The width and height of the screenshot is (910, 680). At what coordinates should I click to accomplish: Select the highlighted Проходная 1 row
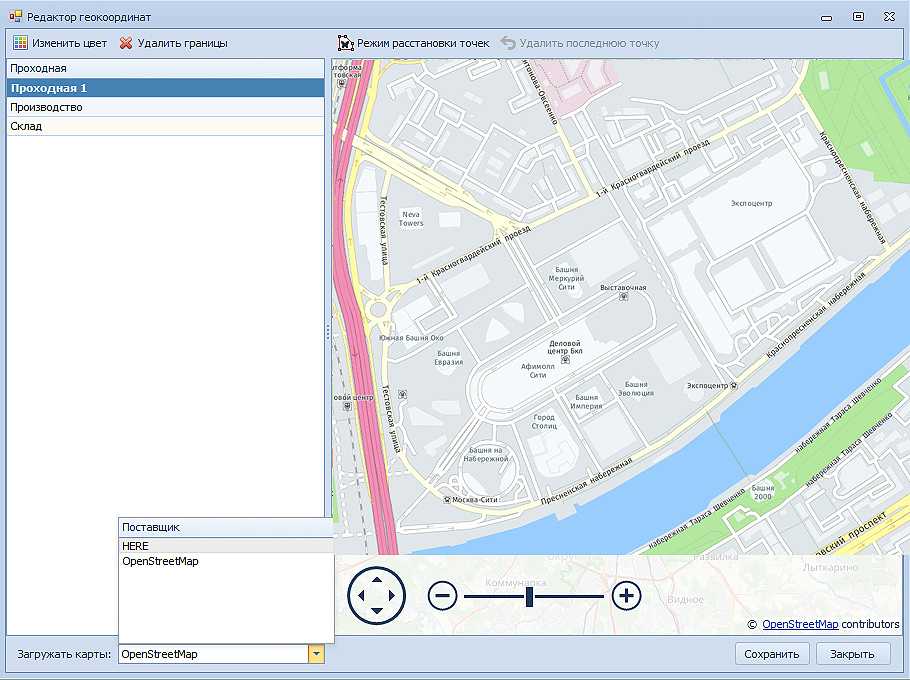[x=165, y=88]
